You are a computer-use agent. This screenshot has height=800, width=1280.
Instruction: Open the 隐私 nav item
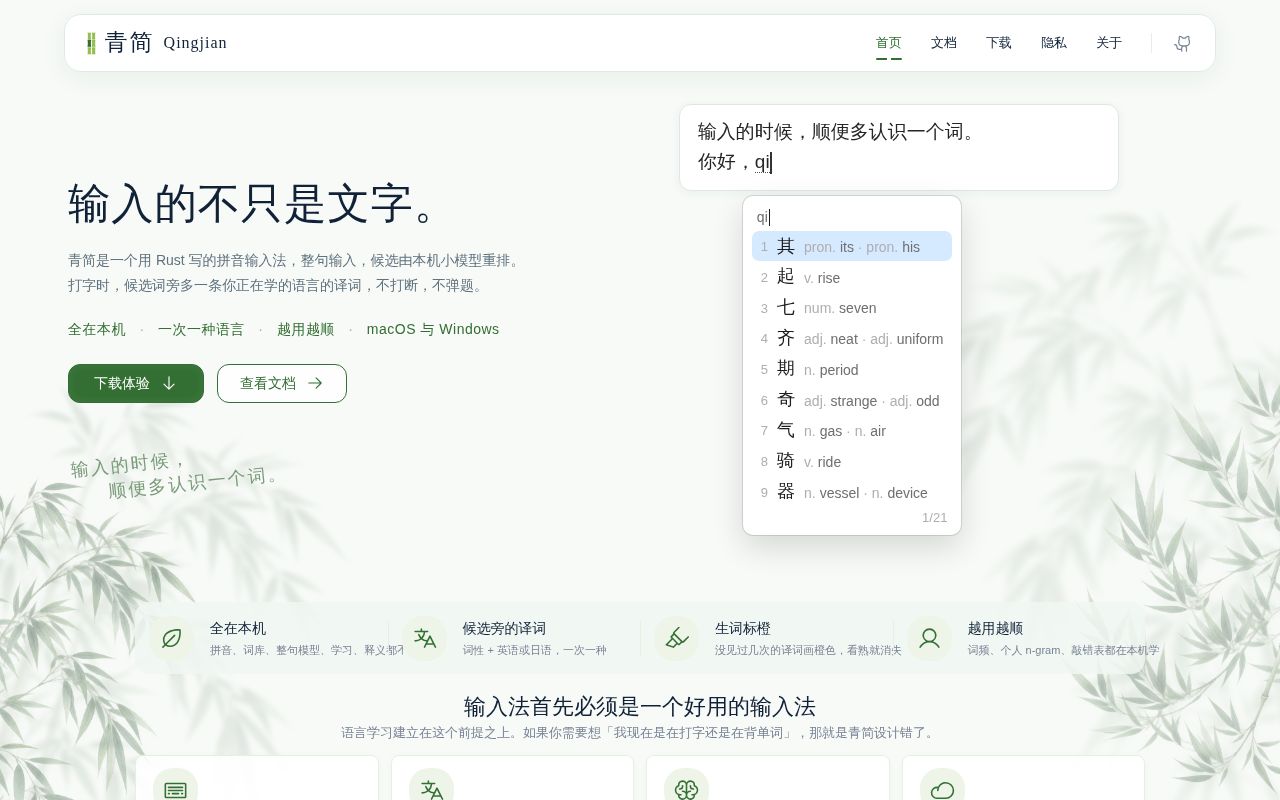coord(1054,43)
